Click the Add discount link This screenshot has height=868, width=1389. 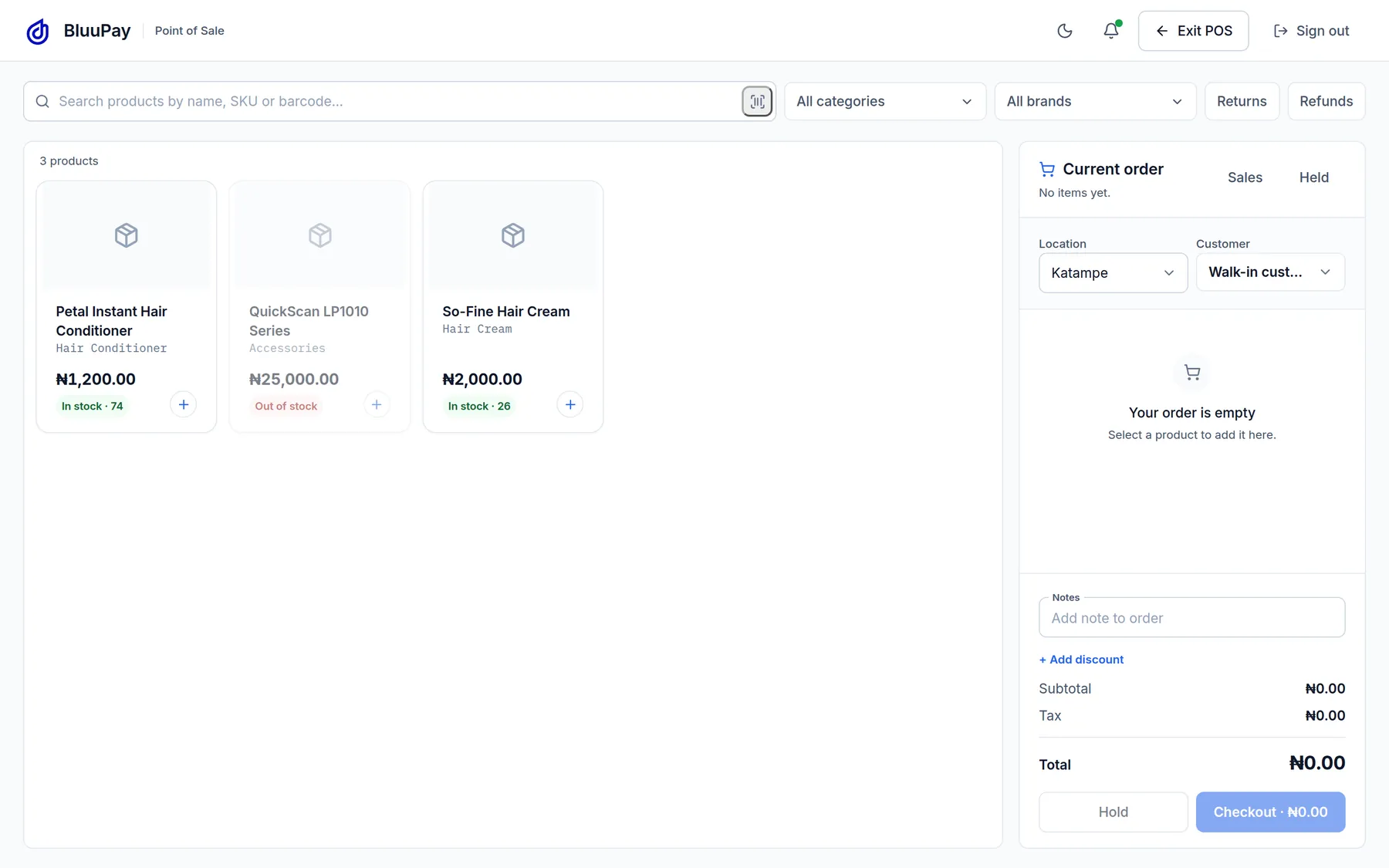click(1081, 660)
